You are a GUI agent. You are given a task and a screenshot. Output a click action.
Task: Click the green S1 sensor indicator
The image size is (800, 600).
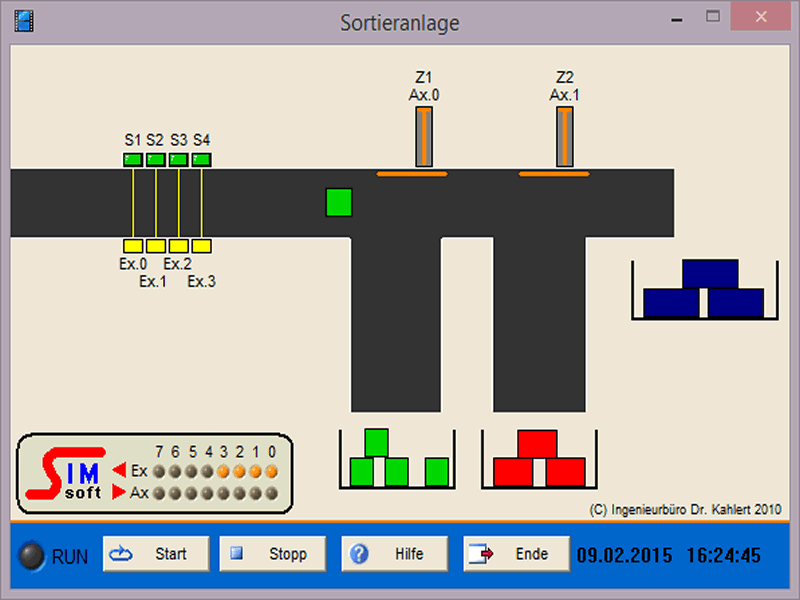(x=132, y=159)
